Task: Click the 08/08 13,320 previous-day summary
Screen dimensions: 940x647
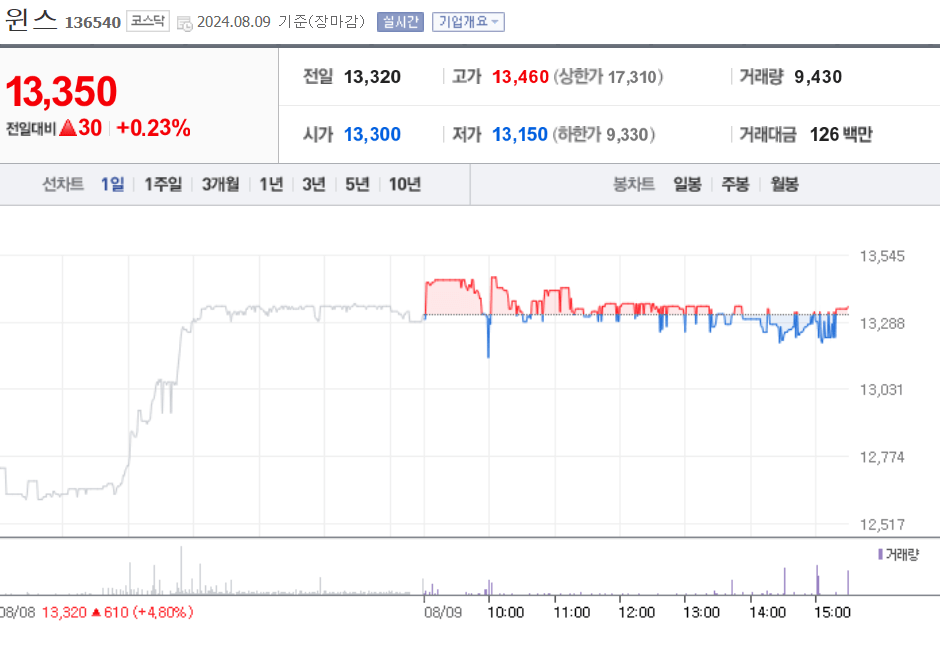Action: click(x=97, y=612)
